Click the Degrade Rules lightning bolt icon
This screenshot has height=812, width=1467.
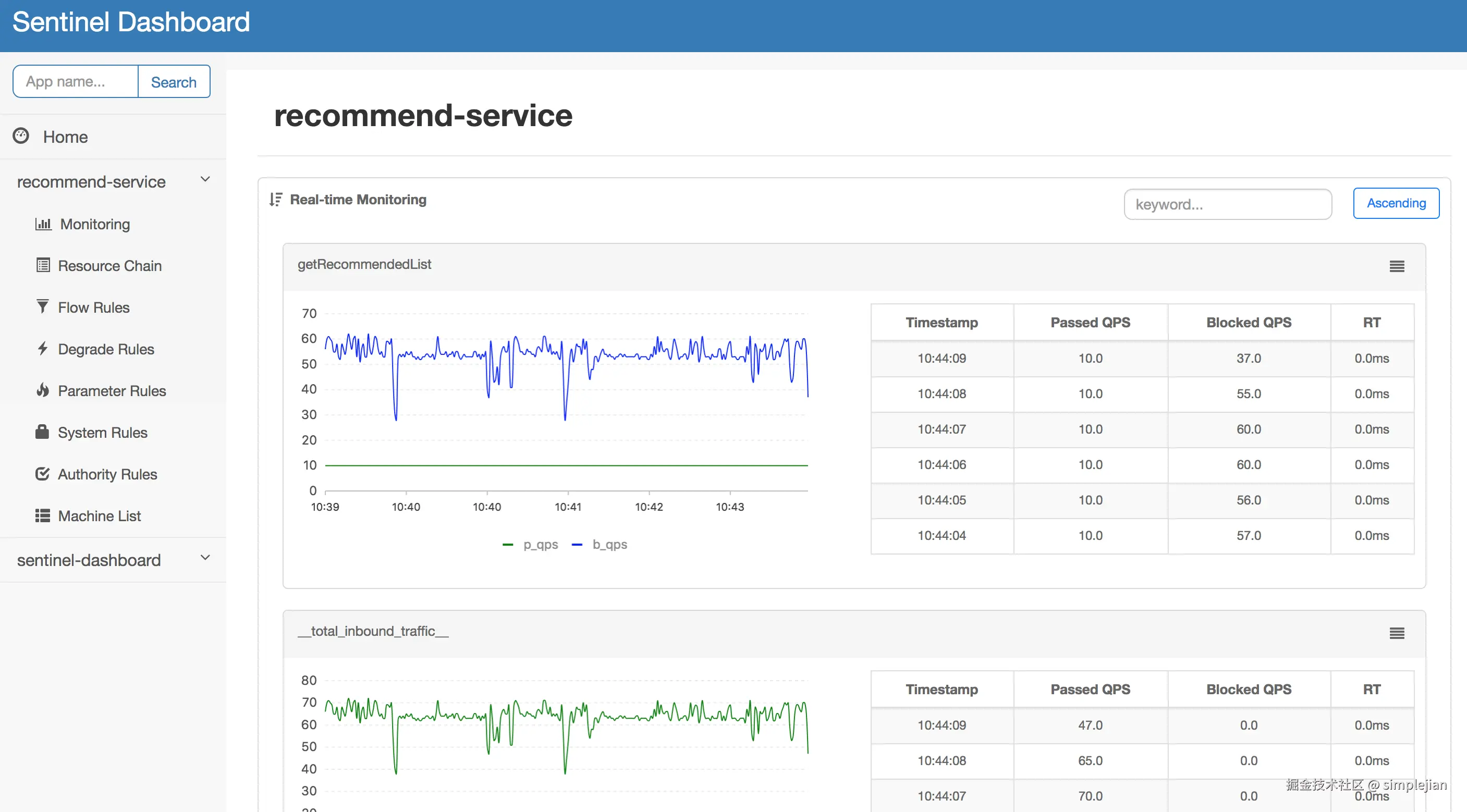[x=43, y=348]
